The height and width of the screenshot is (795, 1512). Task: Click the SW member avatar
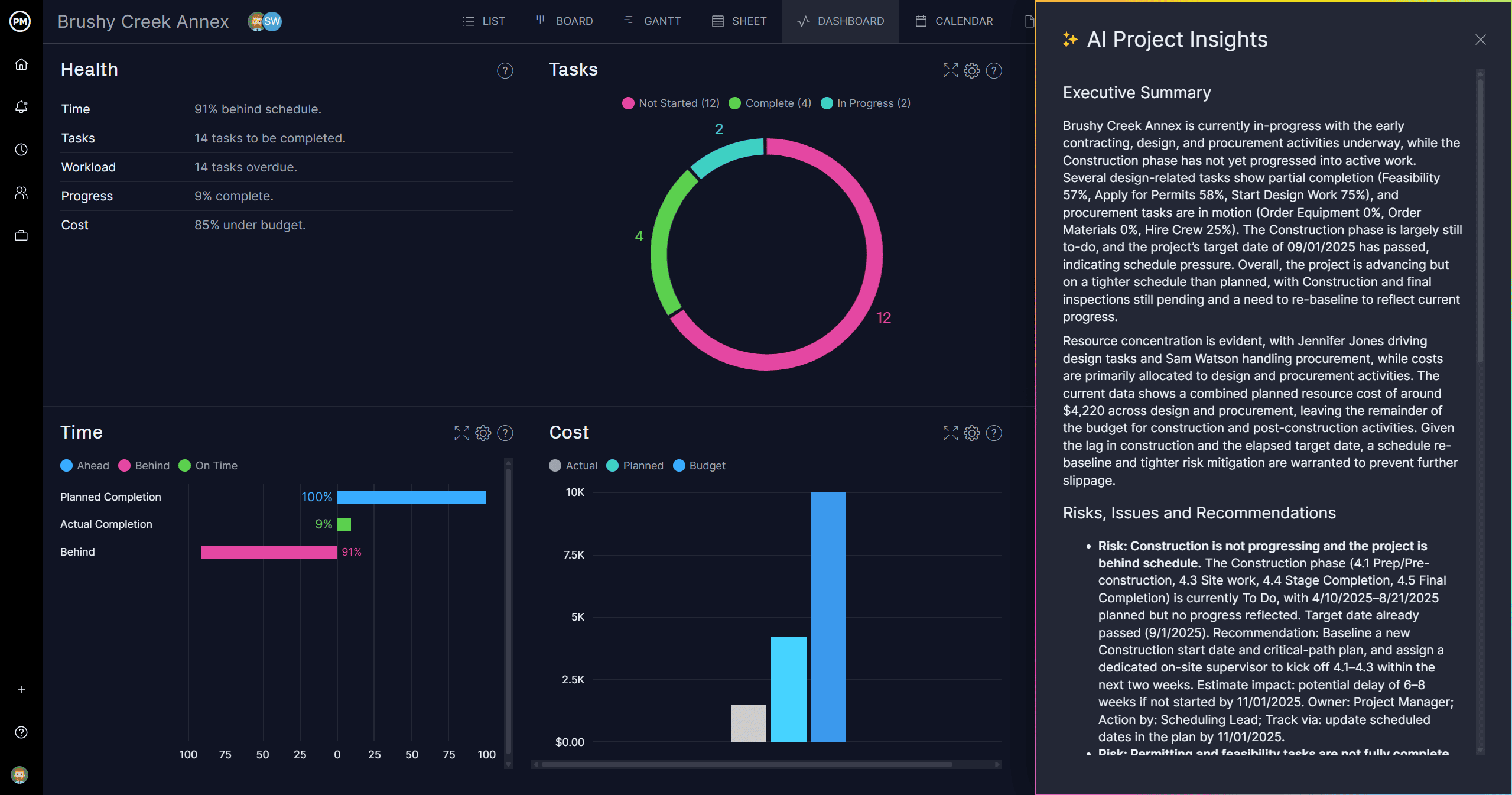click(272, 22)
